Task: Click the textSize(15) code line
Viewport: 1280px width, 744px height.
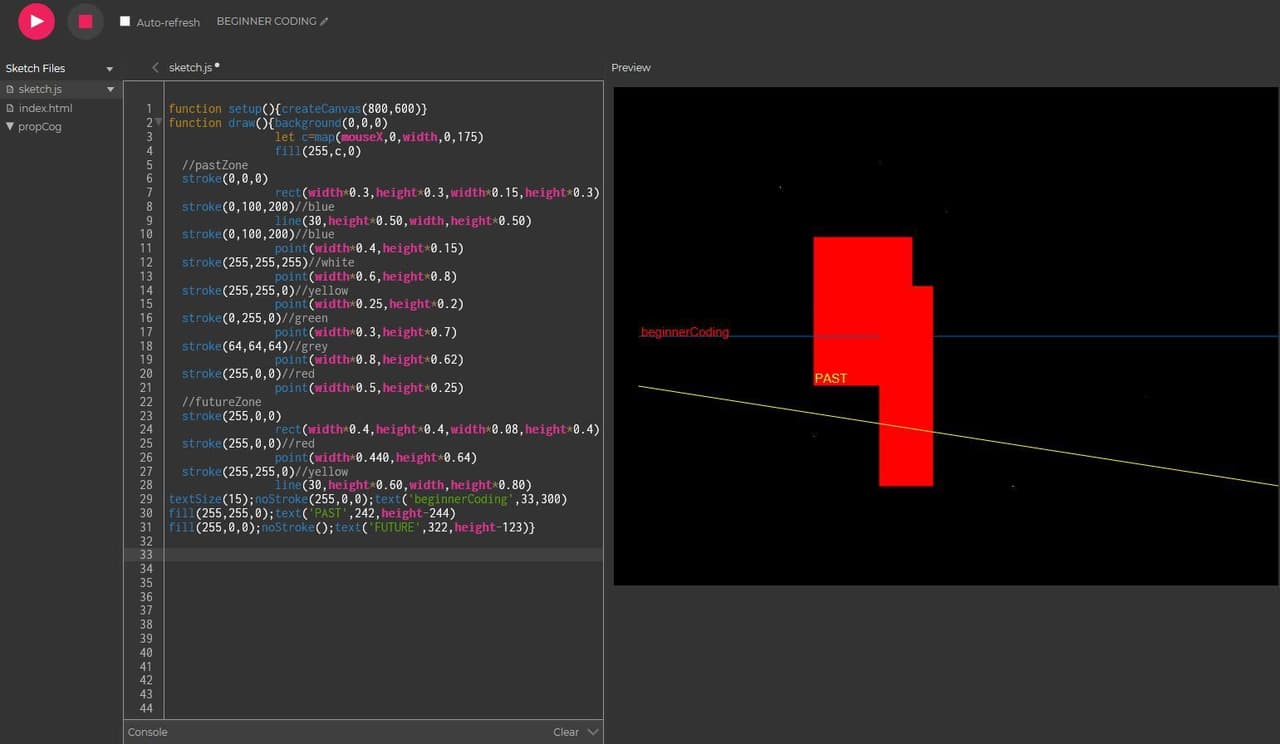Action: tap(368, 499)
